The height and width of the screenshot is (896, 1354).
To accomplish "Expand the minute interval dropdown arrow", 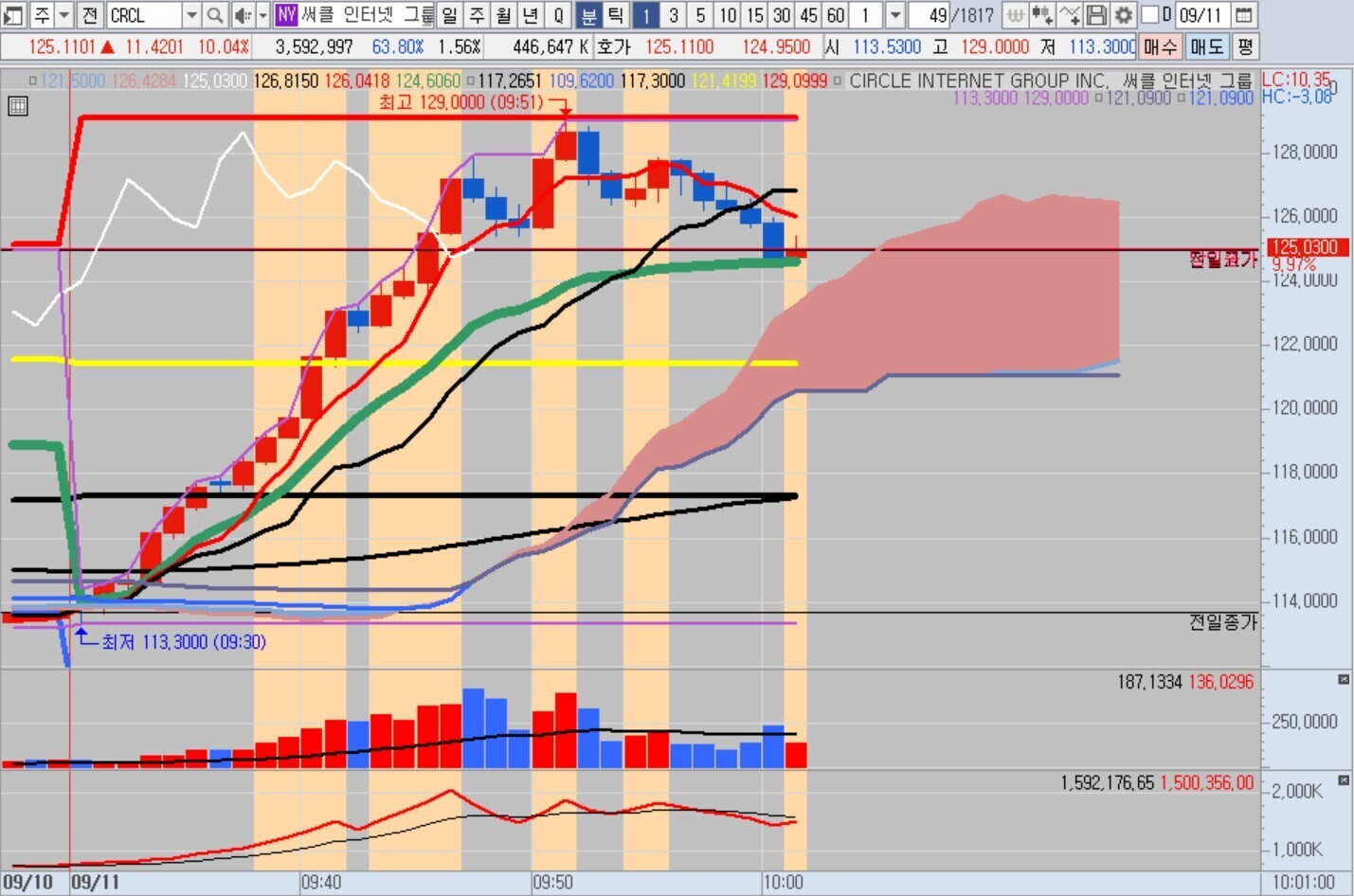I will (894, 15).
